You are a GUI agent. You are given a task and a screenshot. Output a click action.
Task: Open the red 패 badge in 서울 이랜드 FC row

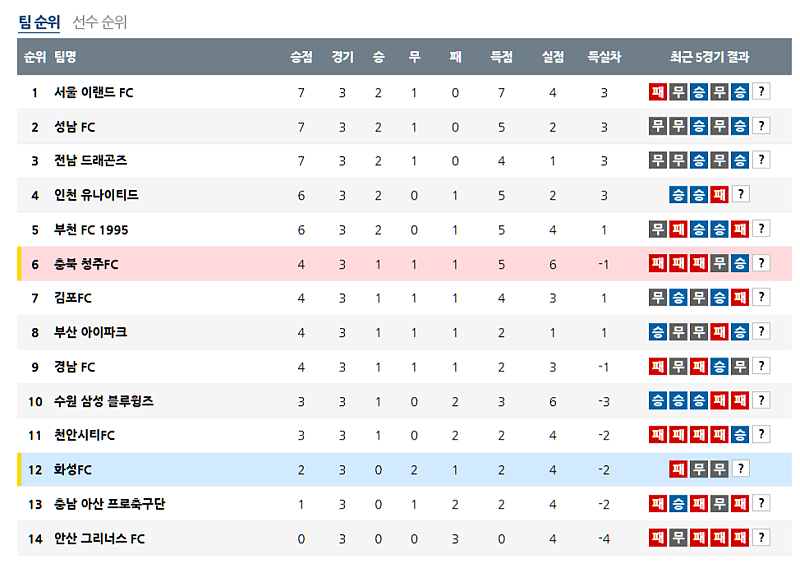click(x=657, y=92)
